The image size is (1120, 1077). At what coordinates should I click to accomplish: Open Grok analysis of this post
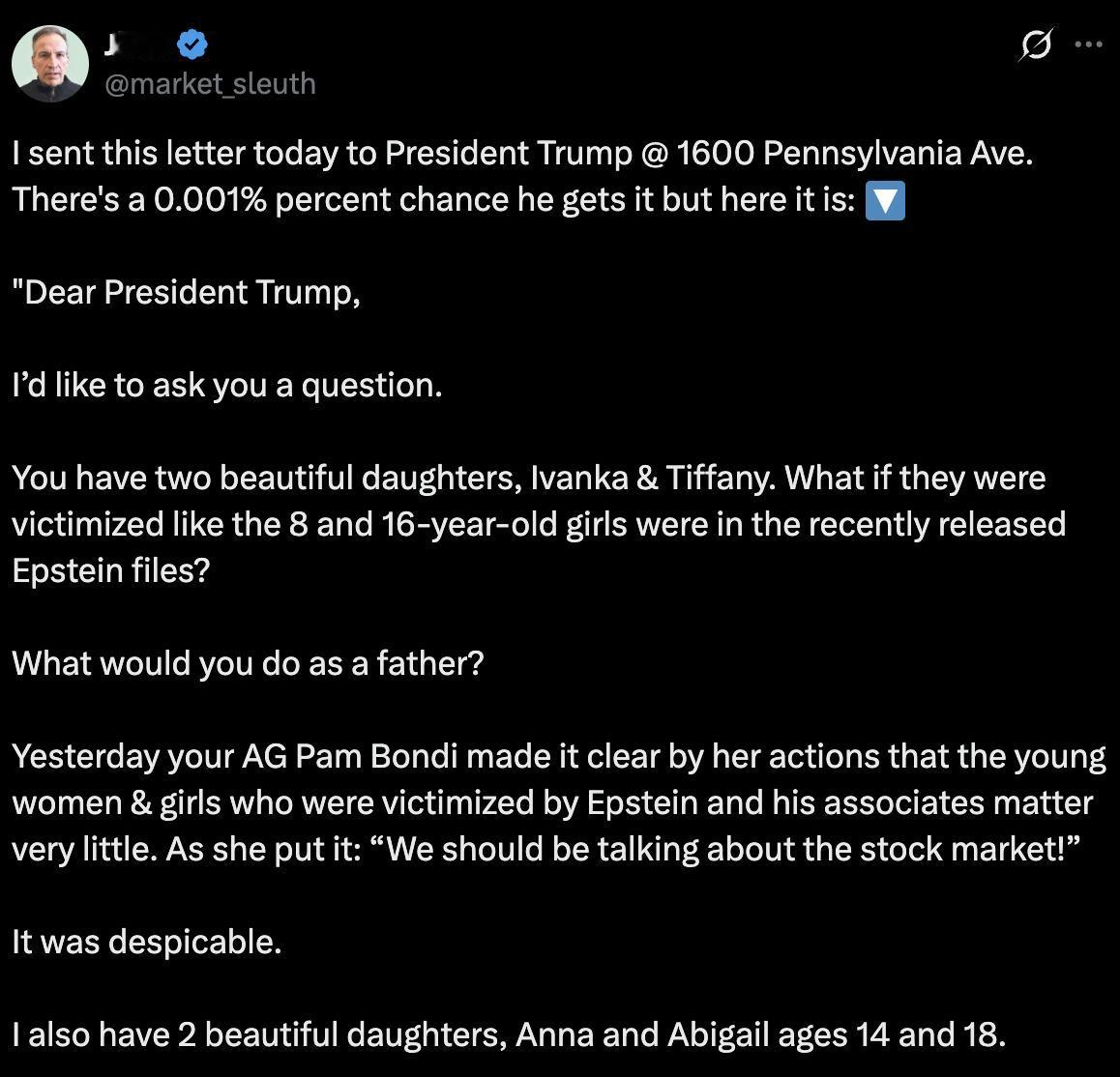[1034, 44]
